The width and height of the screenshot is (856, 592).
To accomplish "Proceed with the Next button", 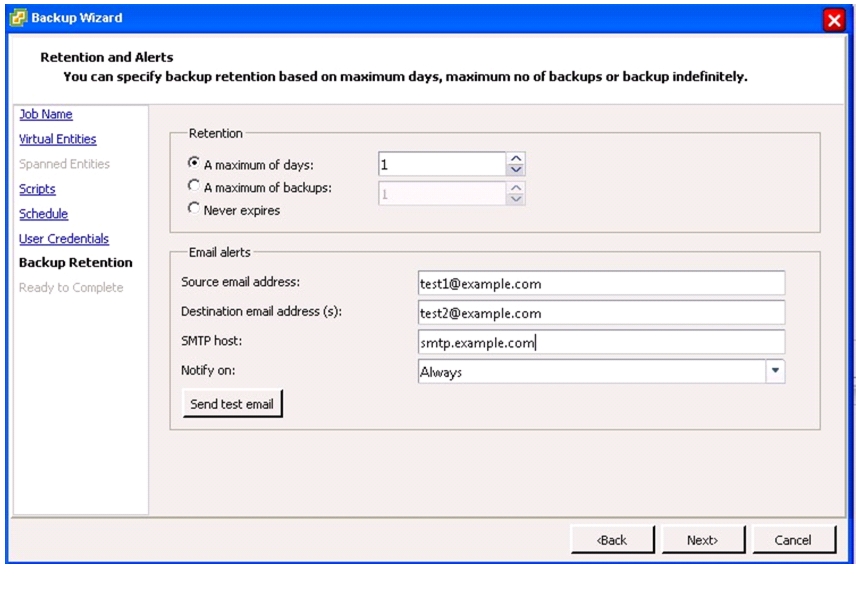I will [703, 540].
